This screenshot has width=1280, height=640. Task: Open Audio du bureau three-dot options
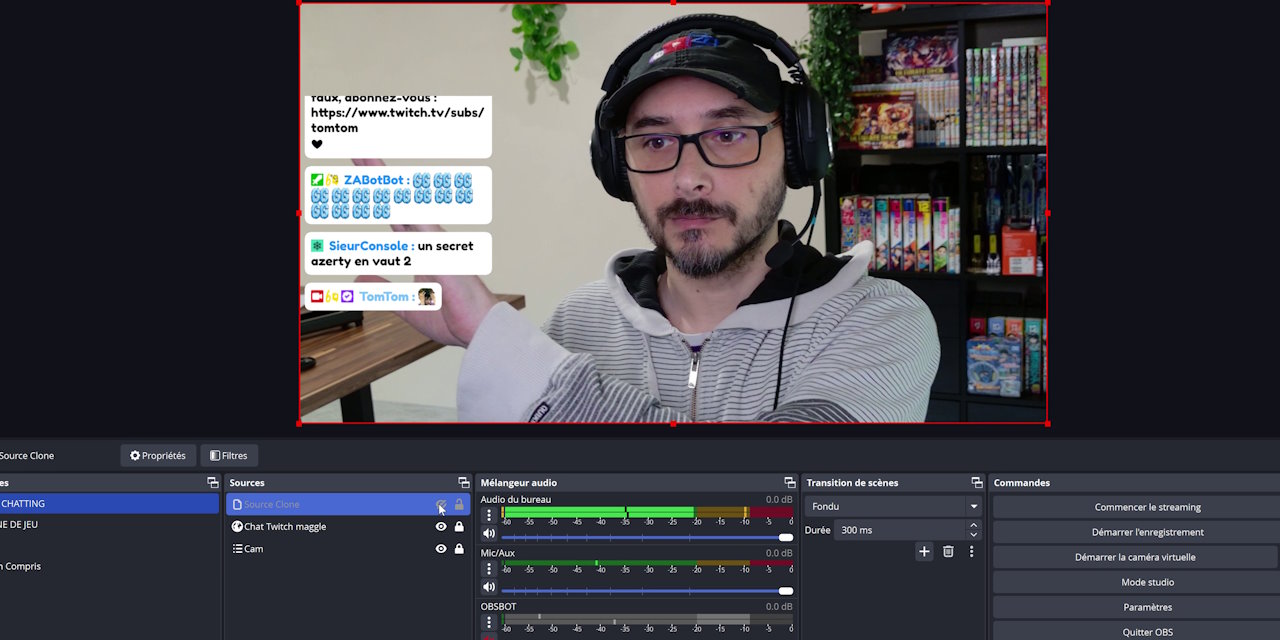(x=489, y=515)
